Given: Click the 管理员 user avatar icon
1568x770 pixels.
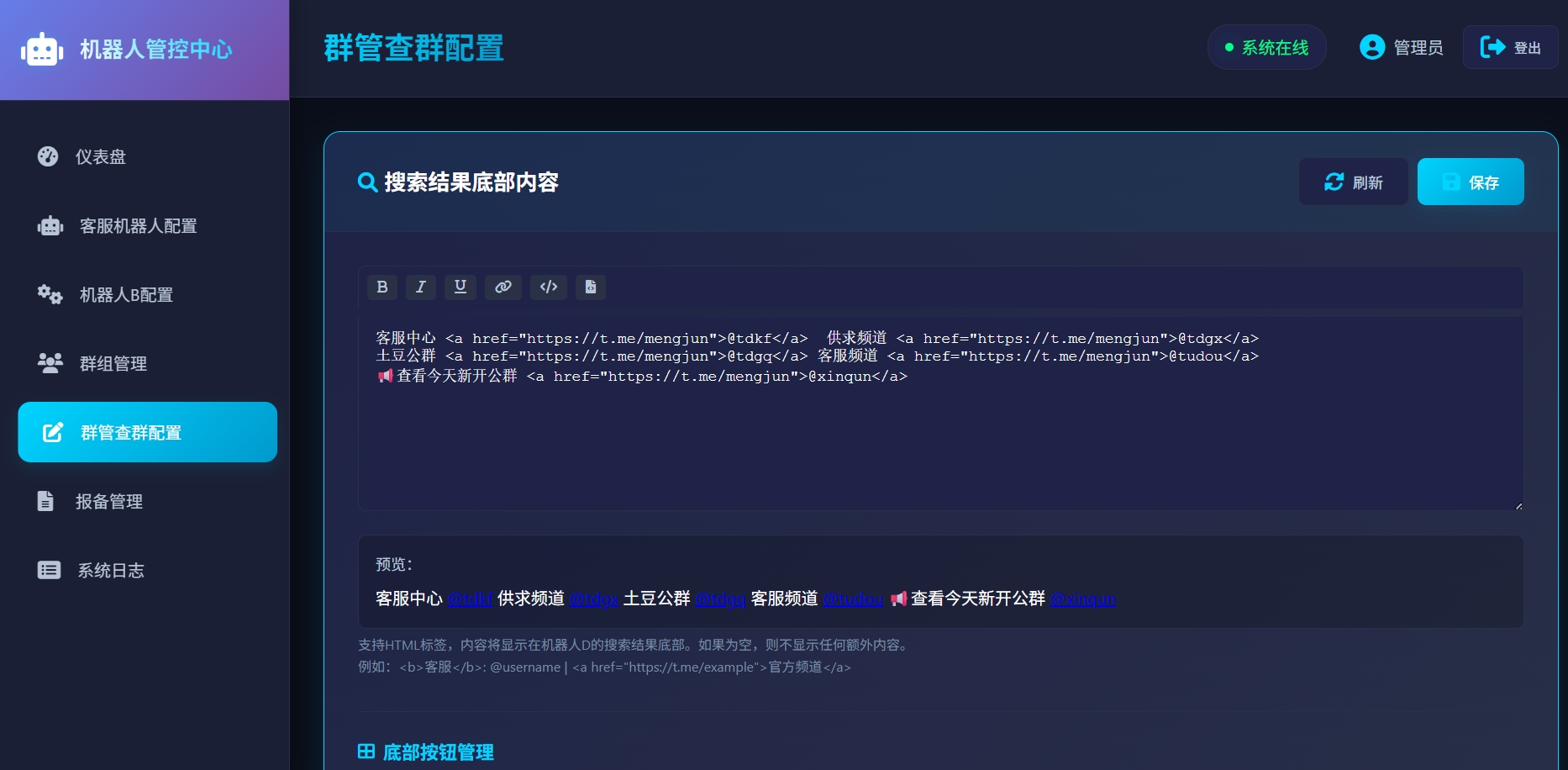Looking at the screenshot, I should pos(1371,47).
